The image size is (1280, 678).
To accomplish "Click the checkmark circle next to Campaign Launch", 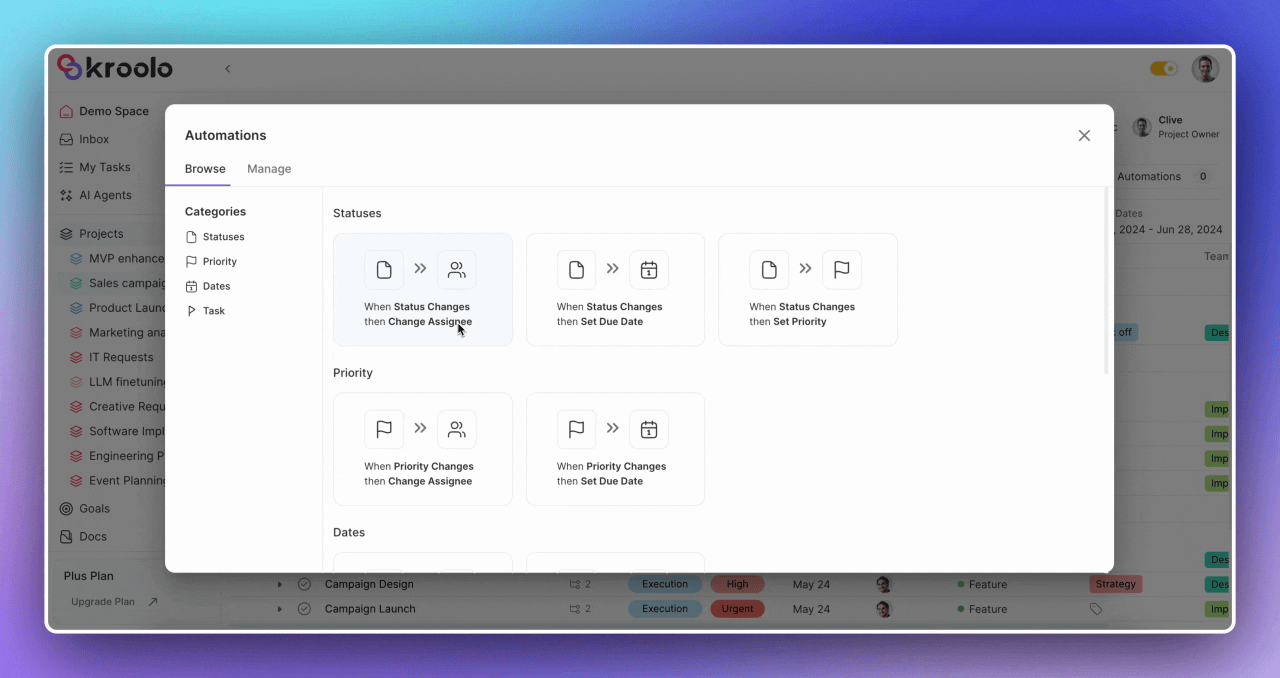I will click(x=304, y=608).
